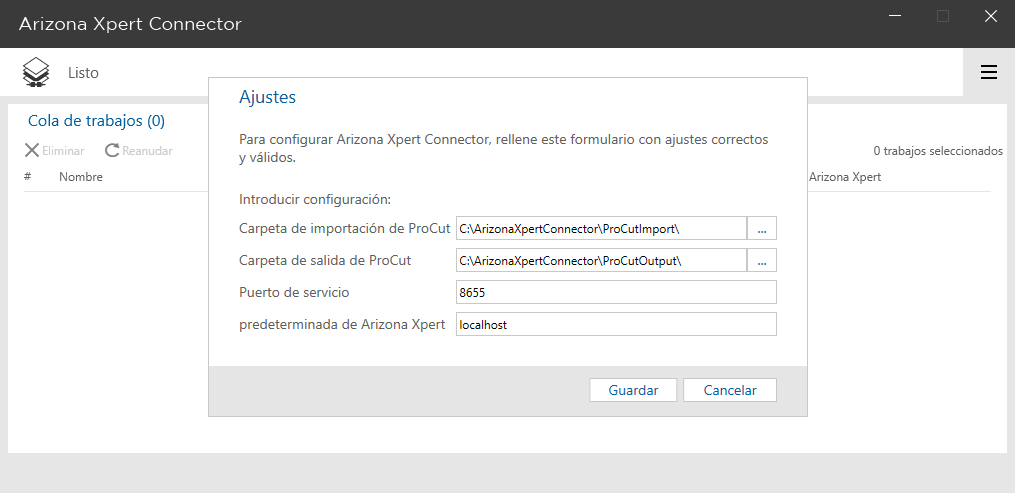Browse for the ProCut import folder

tap(762, 228)
